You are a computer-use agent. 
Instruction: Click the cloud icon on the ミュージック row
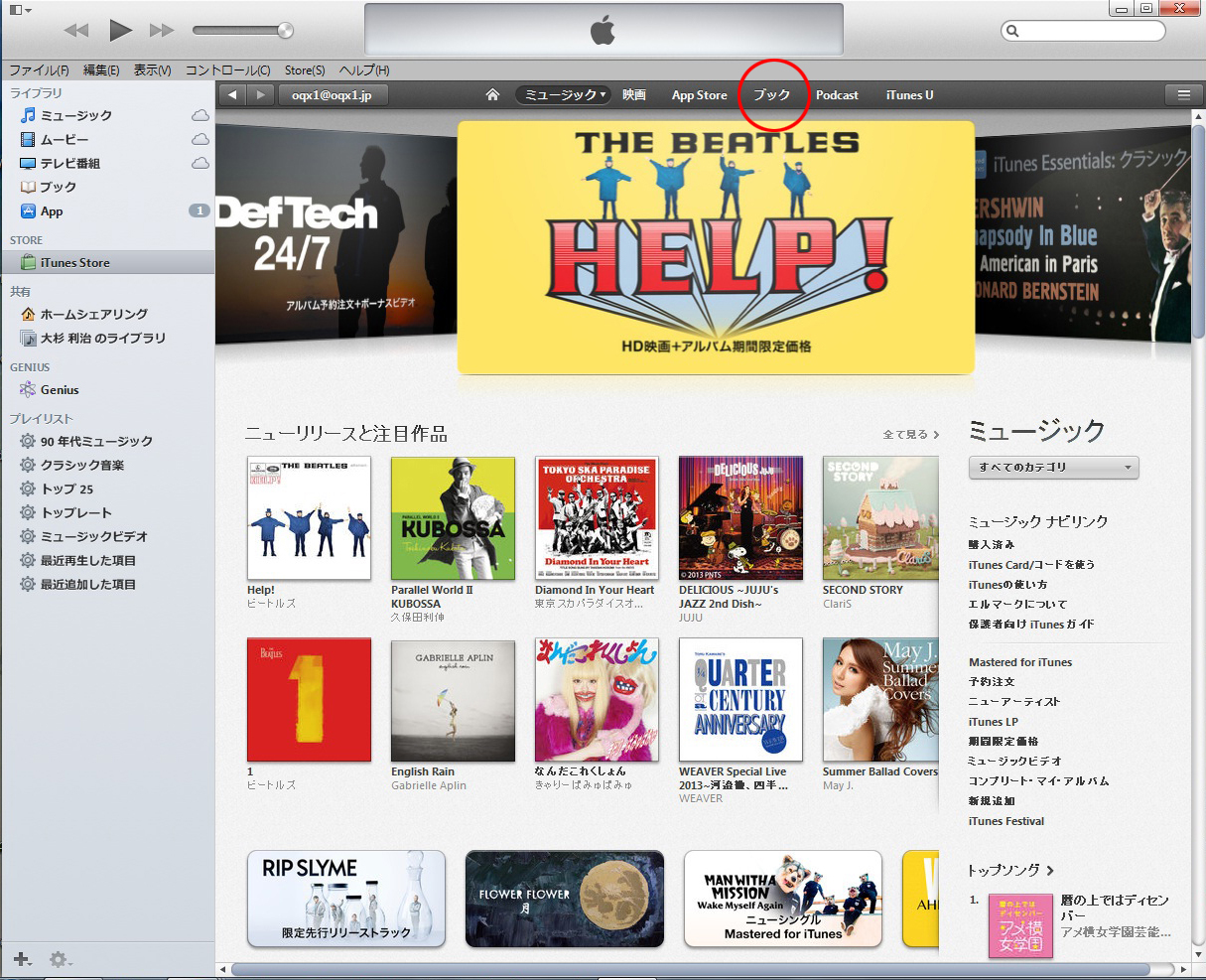pos(200,115)
